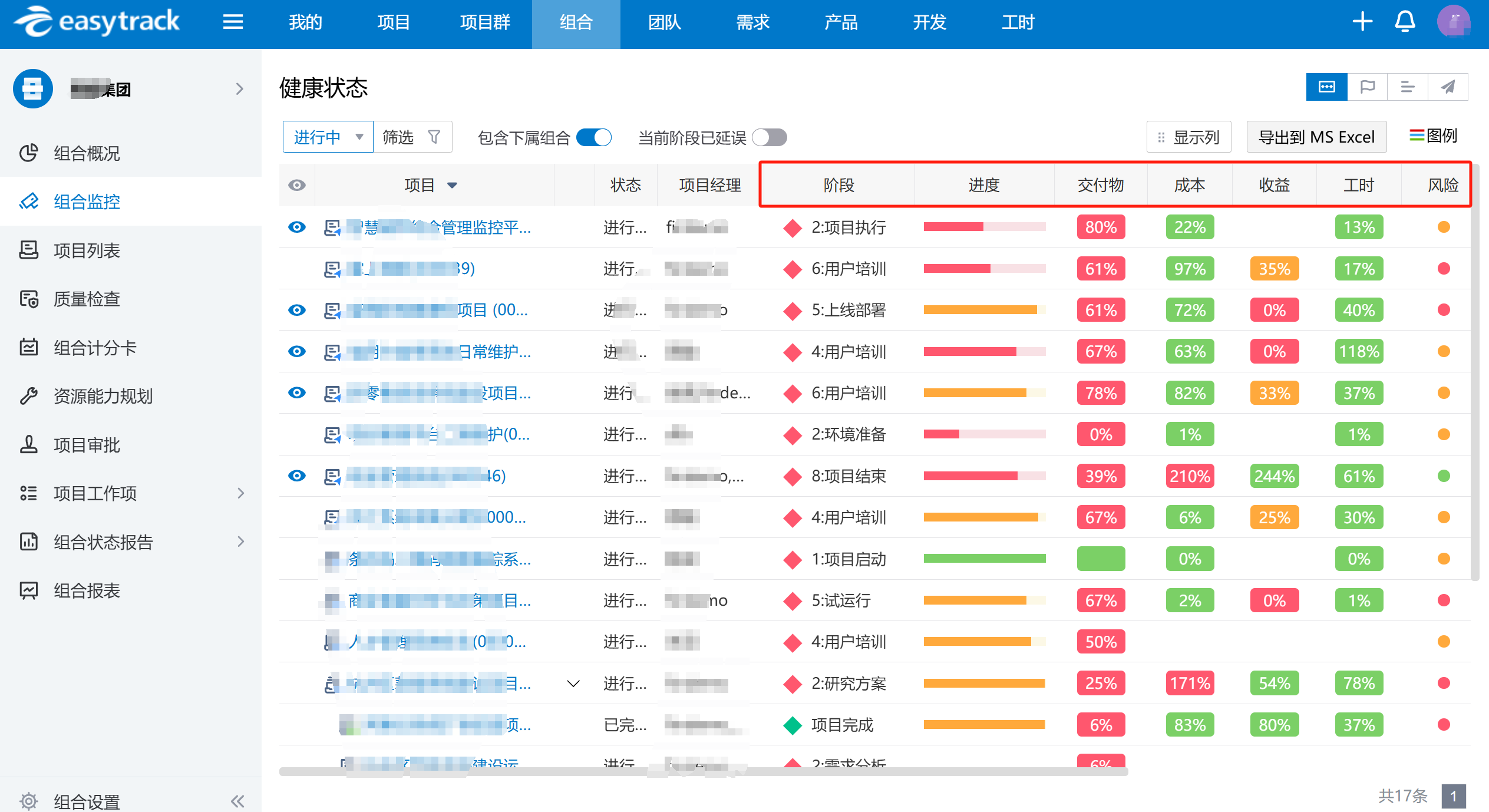Screen dimensions: 1489x812
Task: Open 组合计分卡 in the sidebar
Action: (94, 348)
